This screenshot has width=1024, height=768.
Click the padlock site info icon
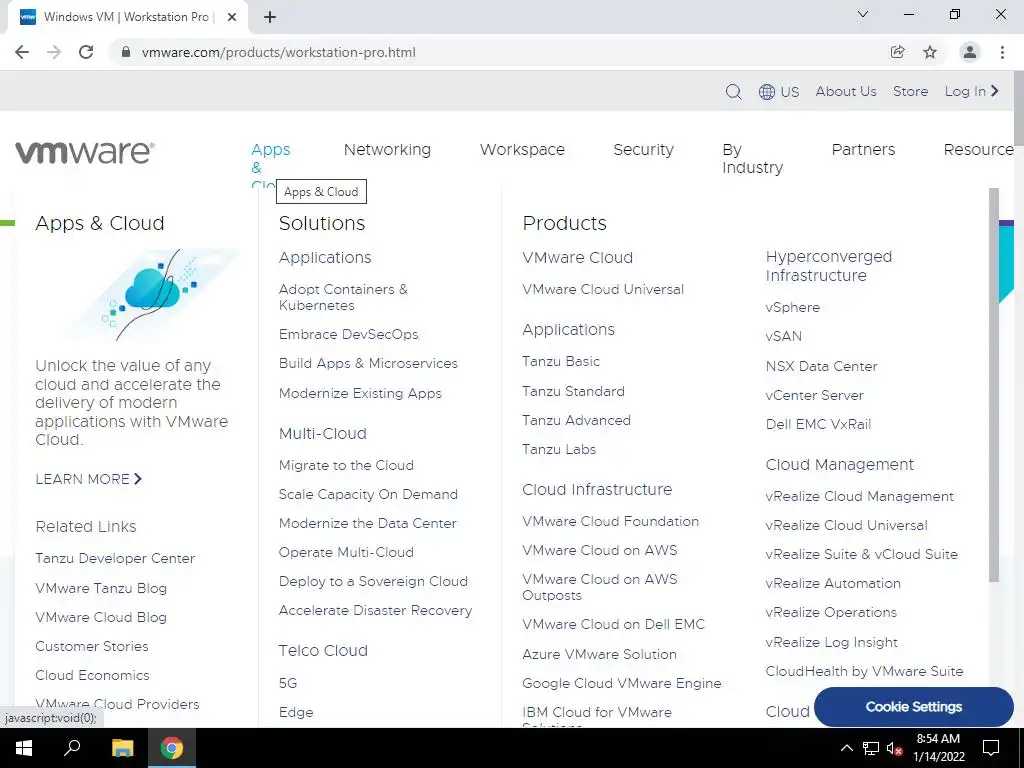tap(126, 52)
